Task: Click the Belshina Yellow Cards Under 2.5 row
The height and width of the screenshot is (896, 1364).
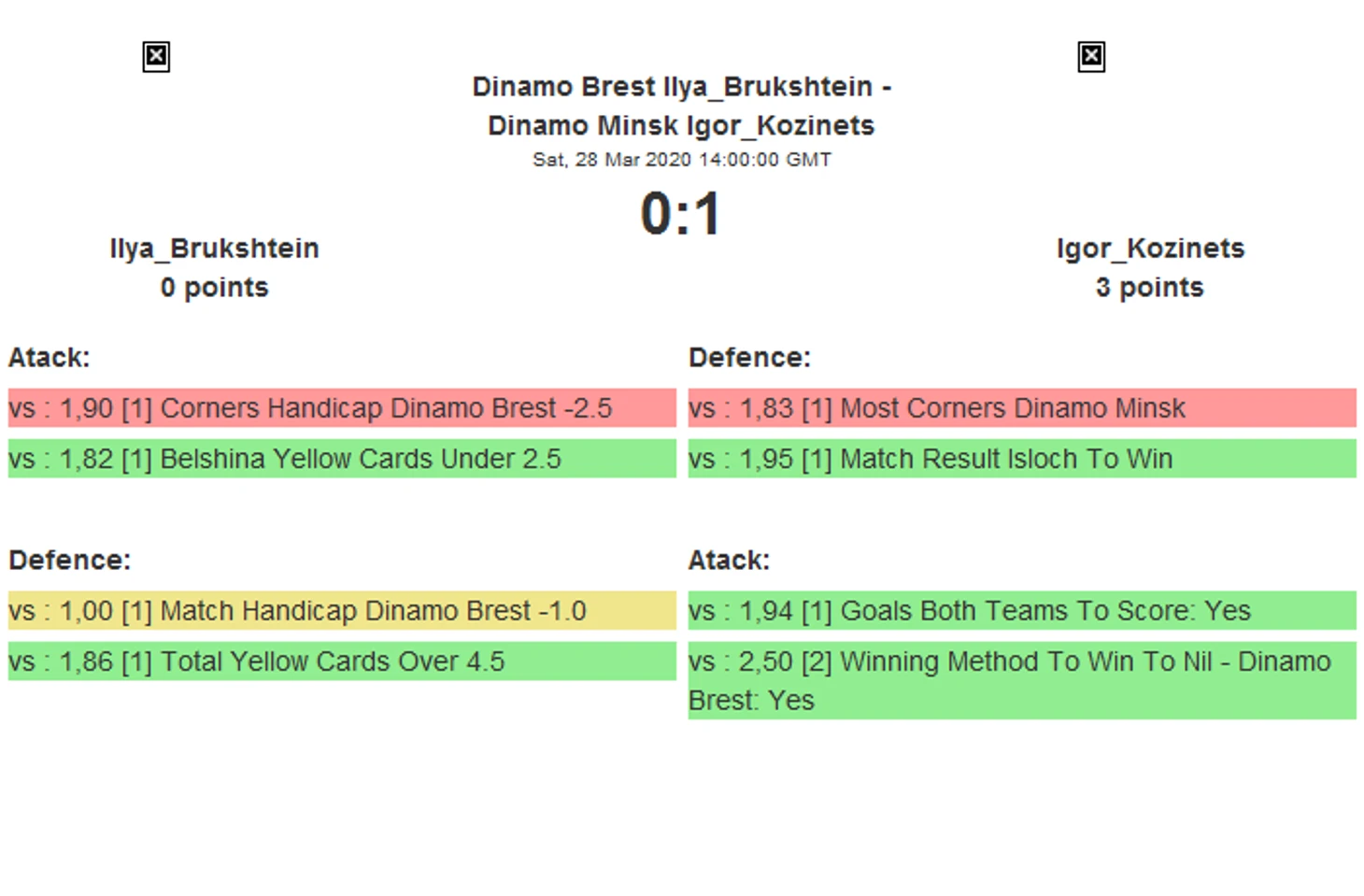Action: tap(341, 459)
